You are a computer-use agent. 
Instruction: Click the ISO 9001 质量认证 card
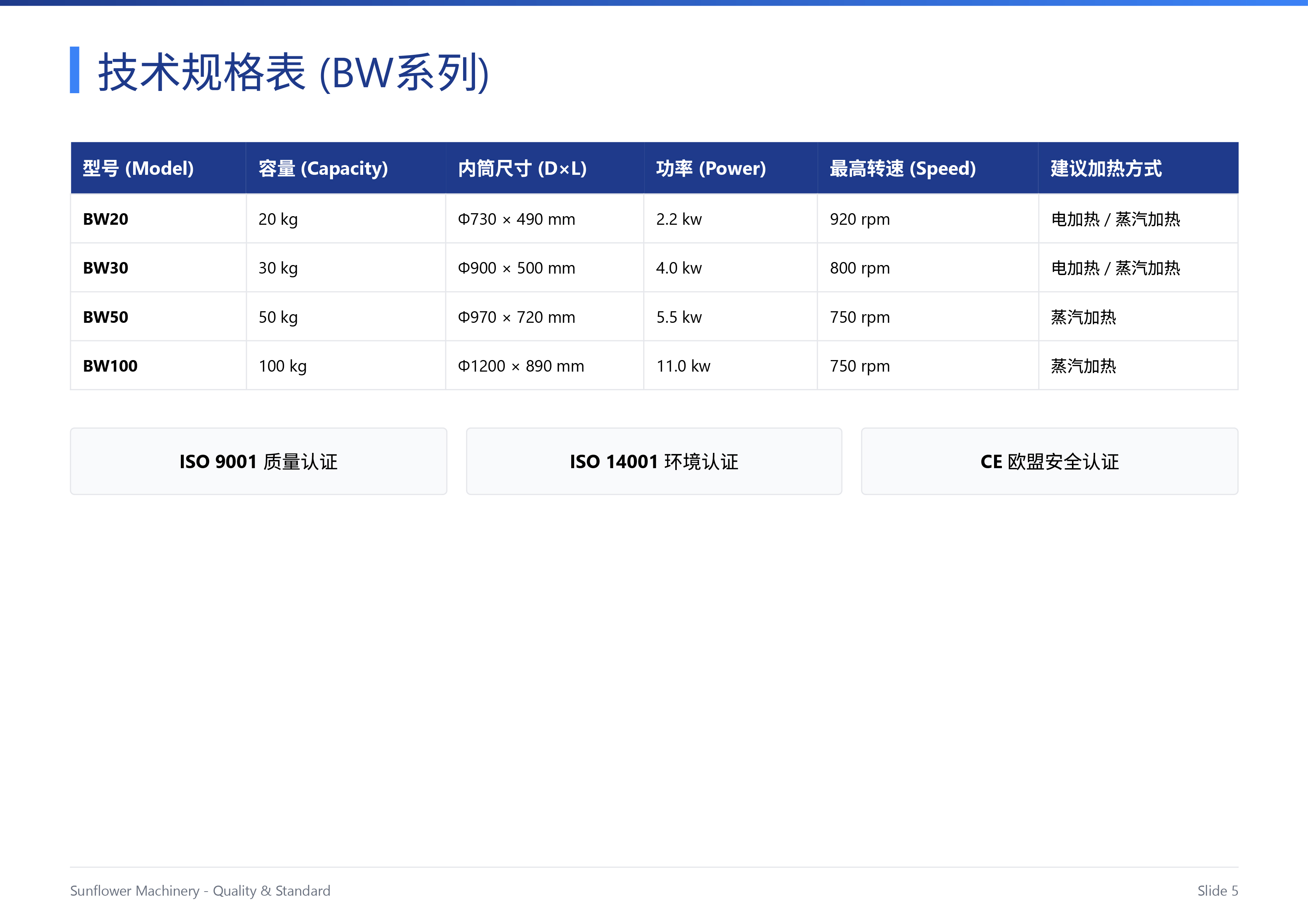(259, 461)
